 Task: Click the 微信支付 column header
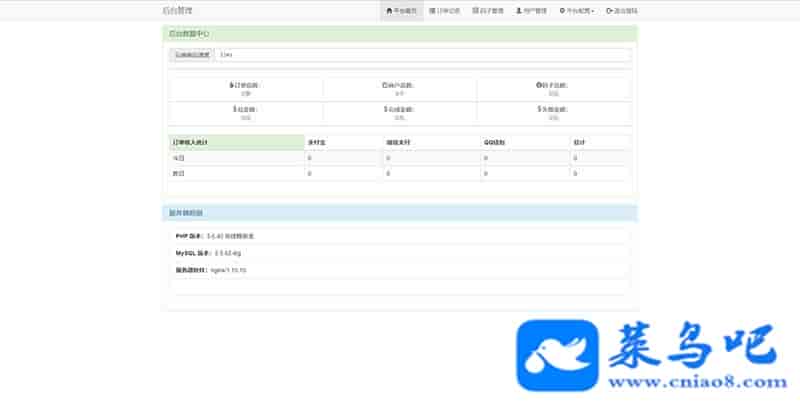tap(432, 142)
